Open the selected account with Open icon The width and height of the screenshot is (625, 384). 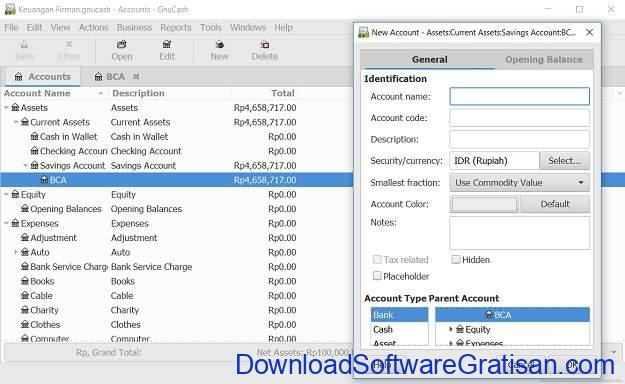coord(122,44)
